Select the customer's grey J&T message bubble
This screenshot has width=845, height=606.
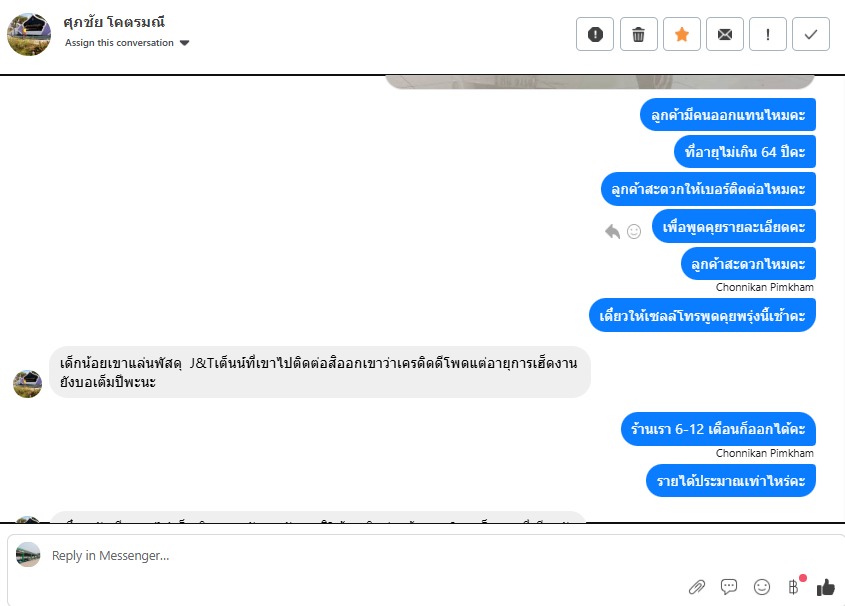click(x=320, y=372)
